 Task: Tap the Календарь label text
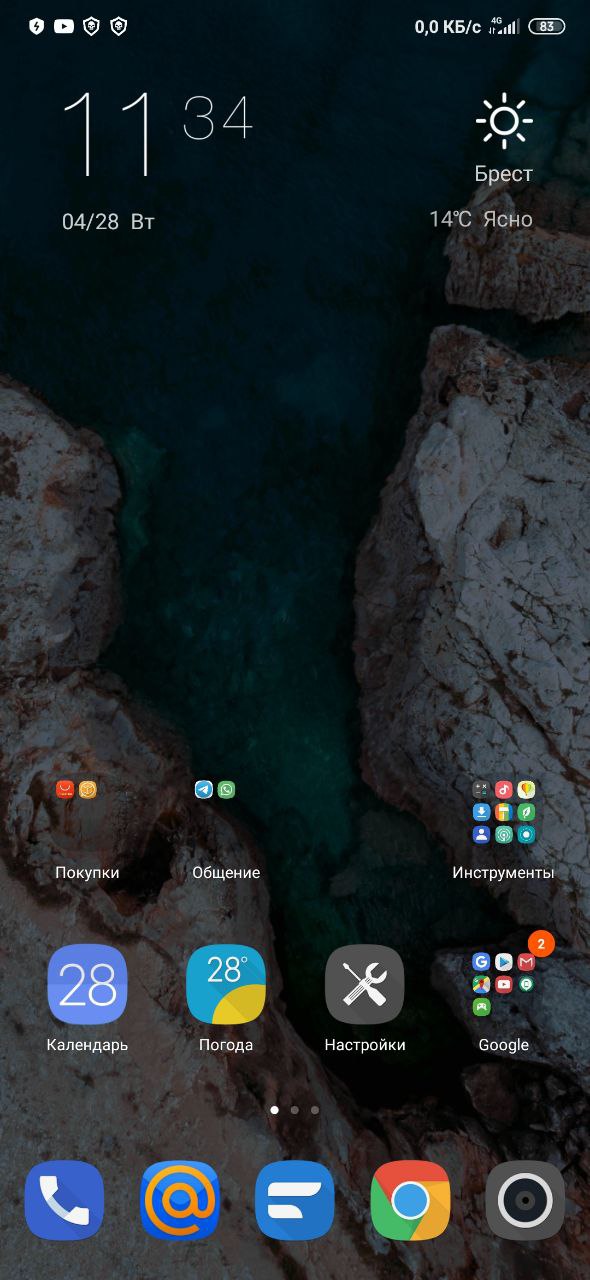(x=88, y=1045)
